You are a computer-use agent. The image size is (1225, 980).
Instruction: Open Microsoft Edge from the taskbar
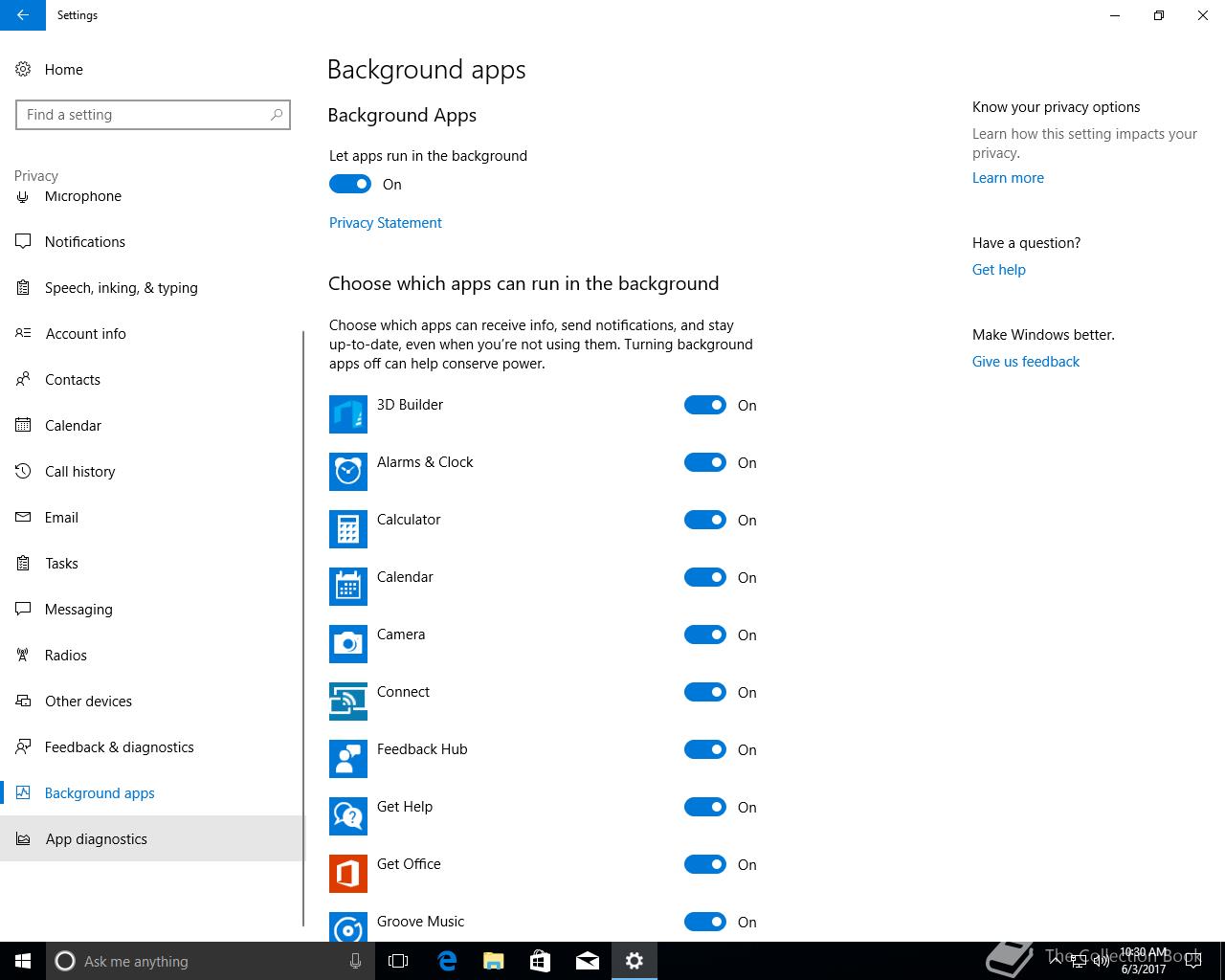pyautogui.click(x=447, y=961)
